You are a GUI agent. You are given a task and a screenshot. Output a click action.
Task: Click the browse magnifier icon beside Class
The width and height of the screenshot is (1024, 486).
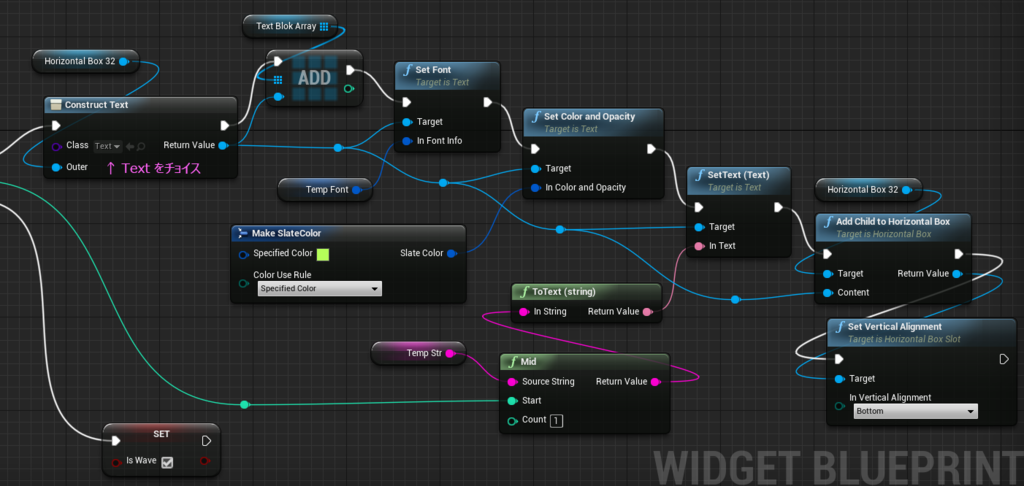[x=141, y=146]
